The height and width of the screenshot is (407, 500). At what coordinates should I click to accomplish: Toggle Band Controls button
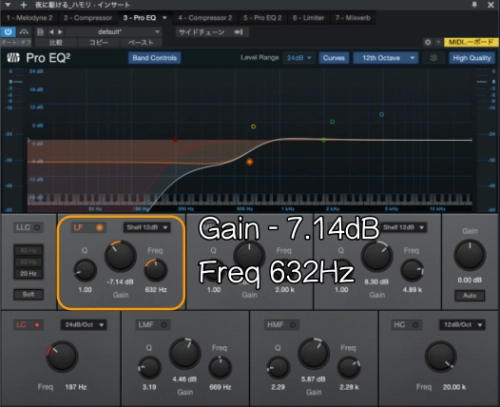coord(154,58)
